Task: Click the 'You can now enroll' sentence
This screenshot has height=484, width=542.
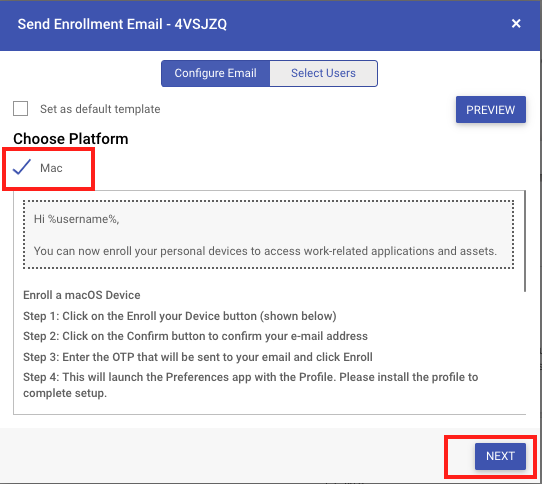Action: tap(265, 251)
